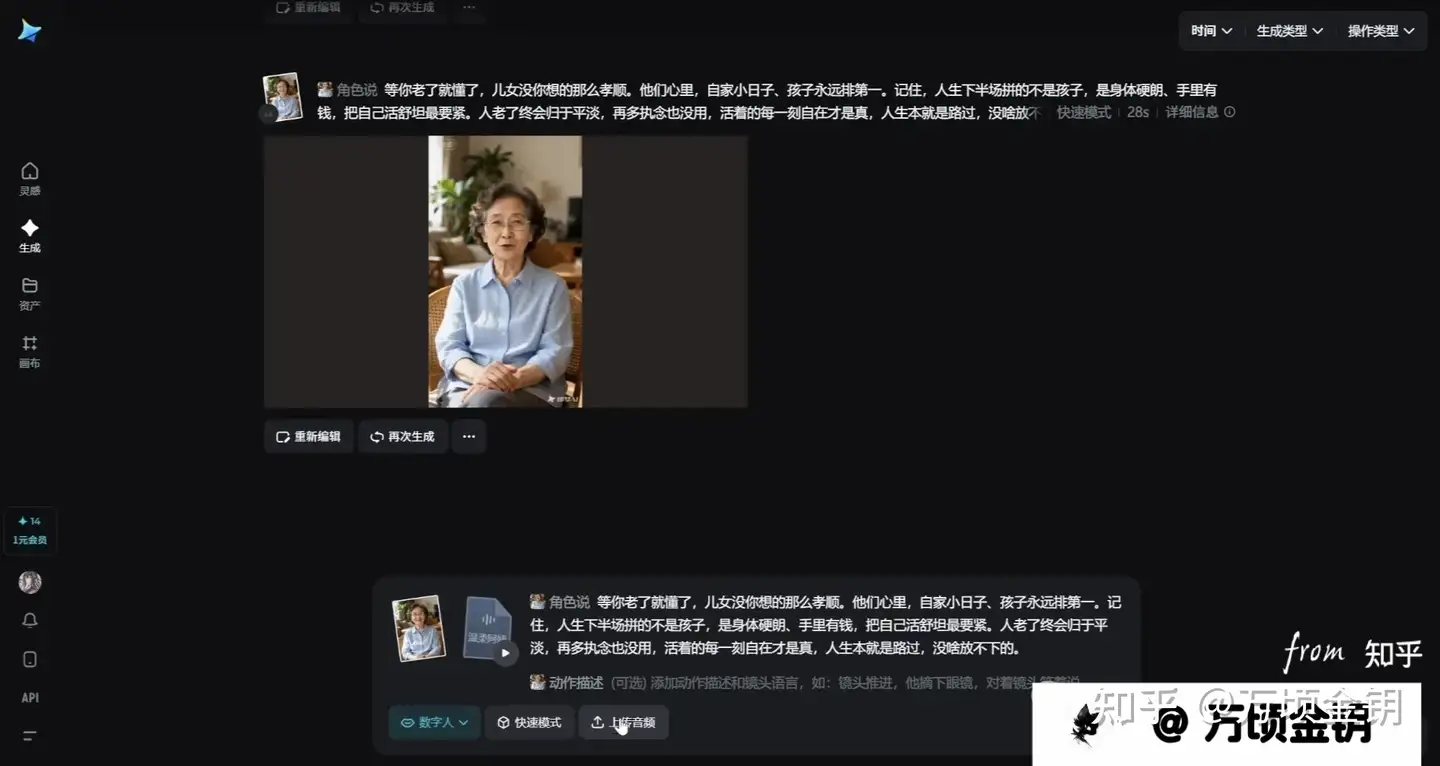Click the mobile phone app icon
The width and height of the screenshot is (1440, 766).
click(x=30, y=659)
